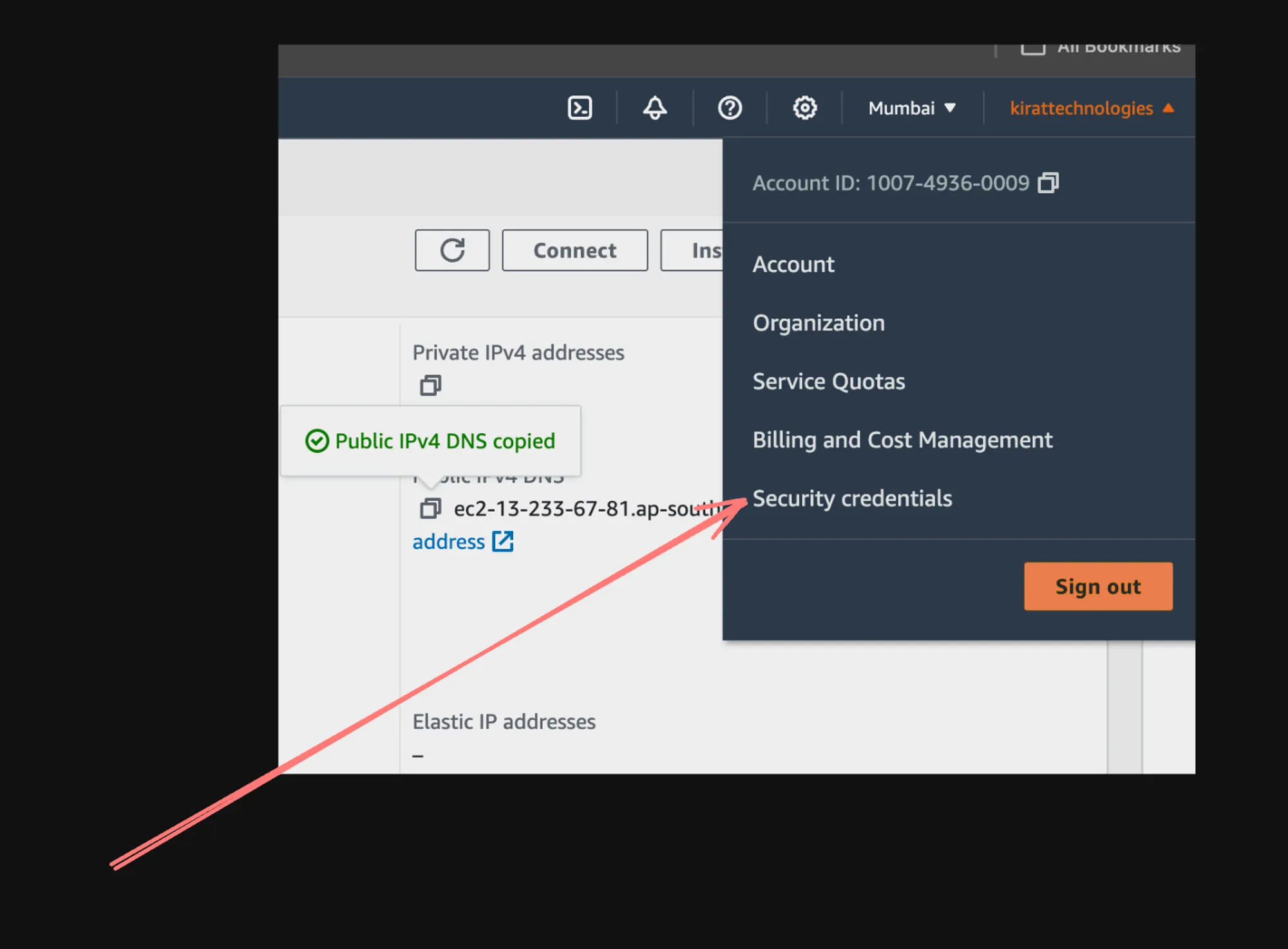Copy the Private IPv4 address icon
The image size is (1288, 949).
point(430,386)
